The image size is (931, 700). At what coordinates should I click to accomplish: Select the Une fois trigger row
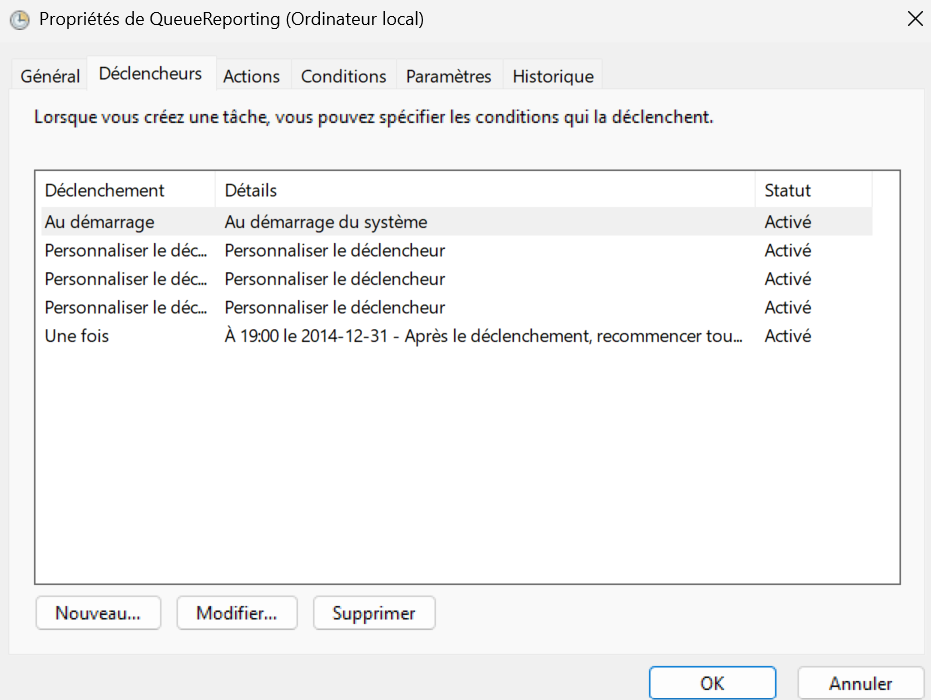coord(77,336)
